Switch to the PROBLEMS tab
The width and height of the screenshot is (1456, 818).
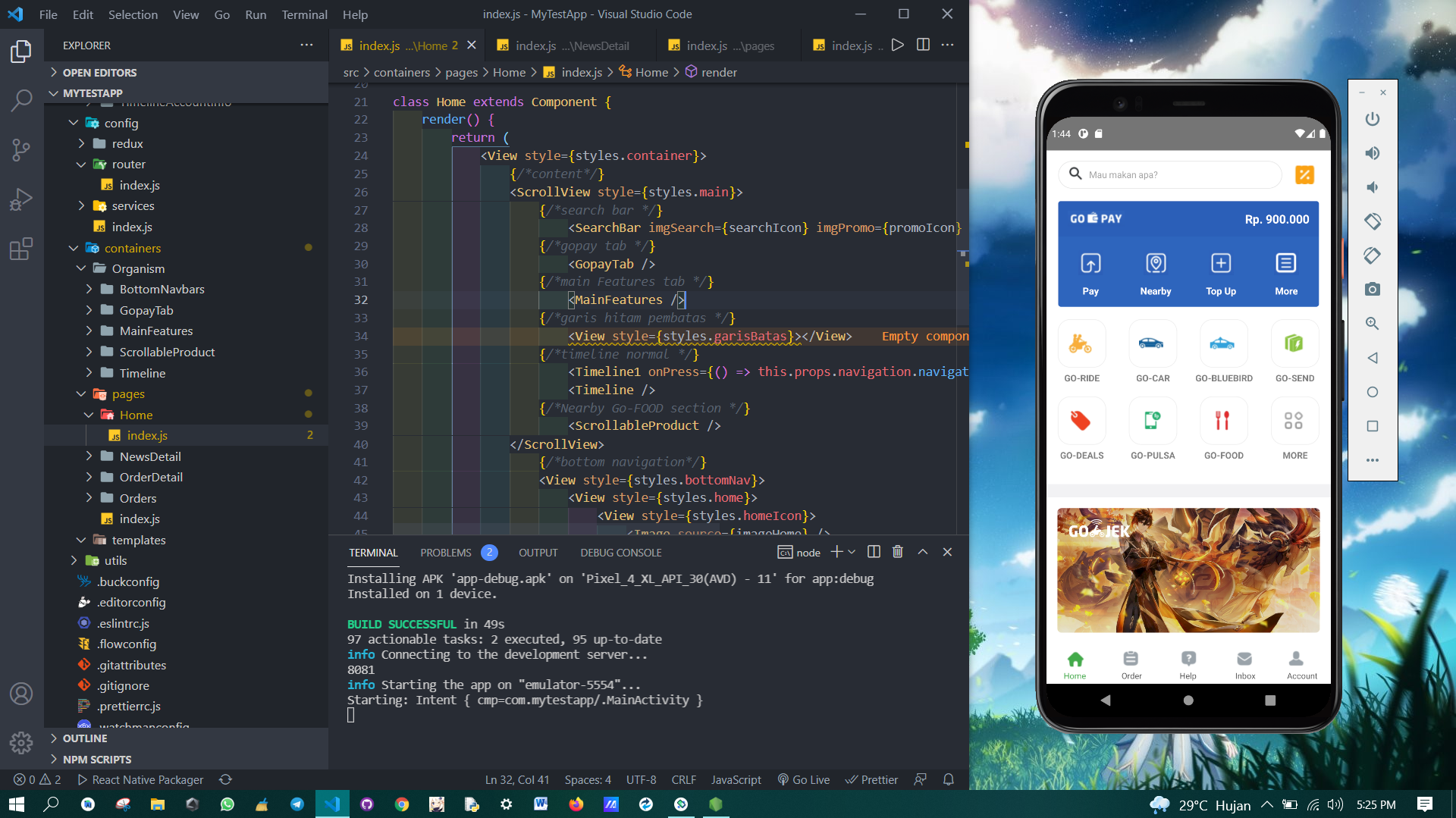[x=446, y=553]
